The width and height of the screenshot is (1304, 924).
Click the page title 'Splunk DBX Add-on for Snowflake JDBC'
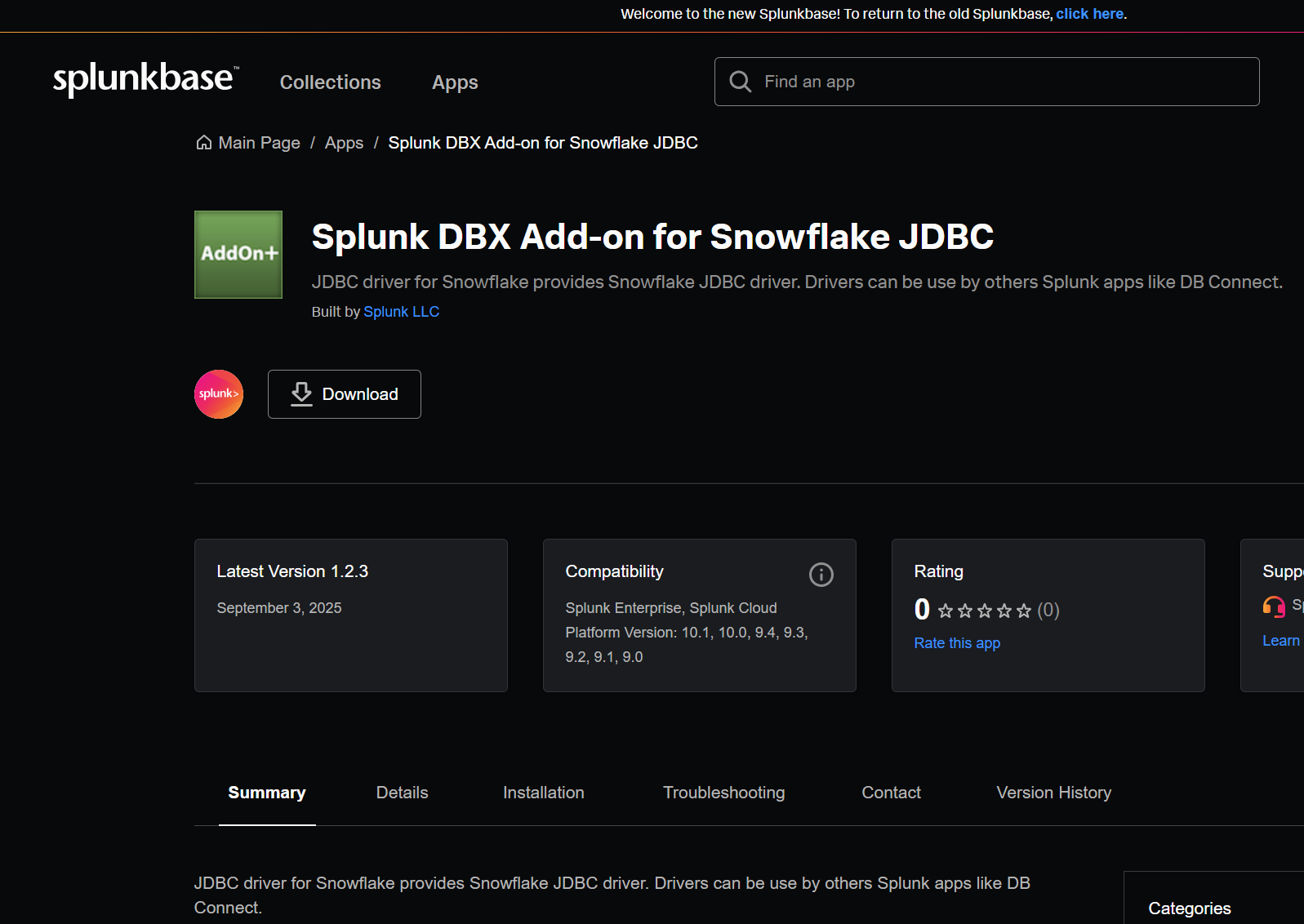point(653,237)
